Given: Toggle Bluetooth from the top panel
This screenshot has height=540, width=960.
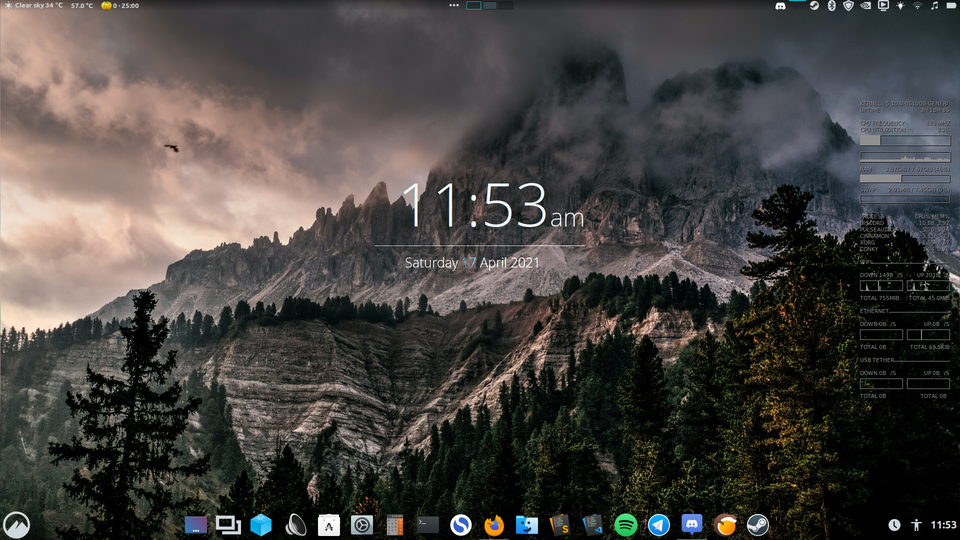Looking at the screenshot, I should point(831,6).
